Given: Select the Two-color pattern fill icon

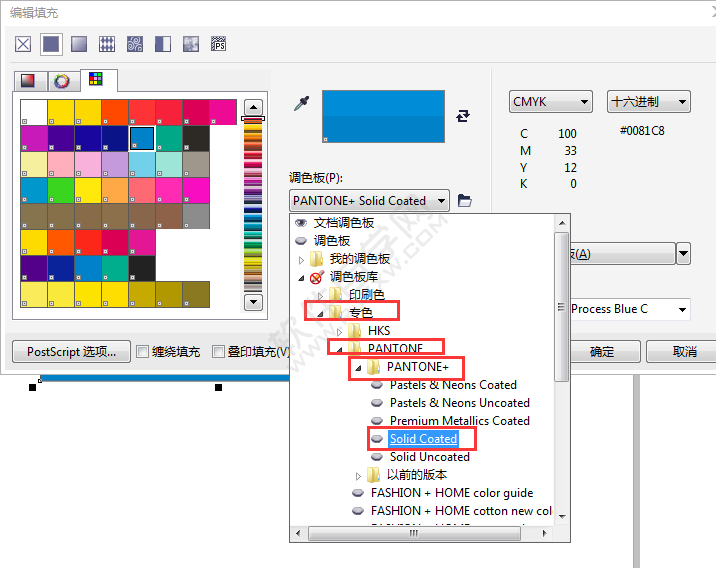Looking at the screenshot, I should tap(163, 44).
